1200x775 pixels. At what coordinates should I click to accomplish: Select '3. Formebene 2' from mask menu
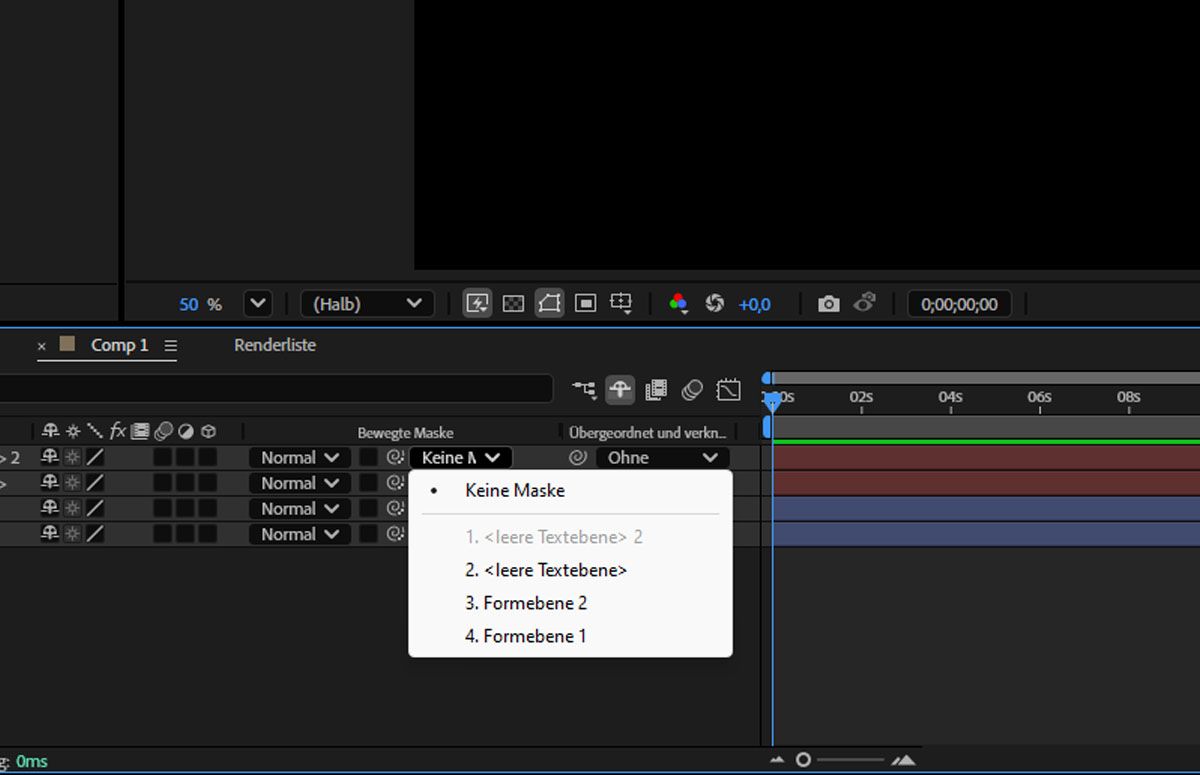[526, 603]
